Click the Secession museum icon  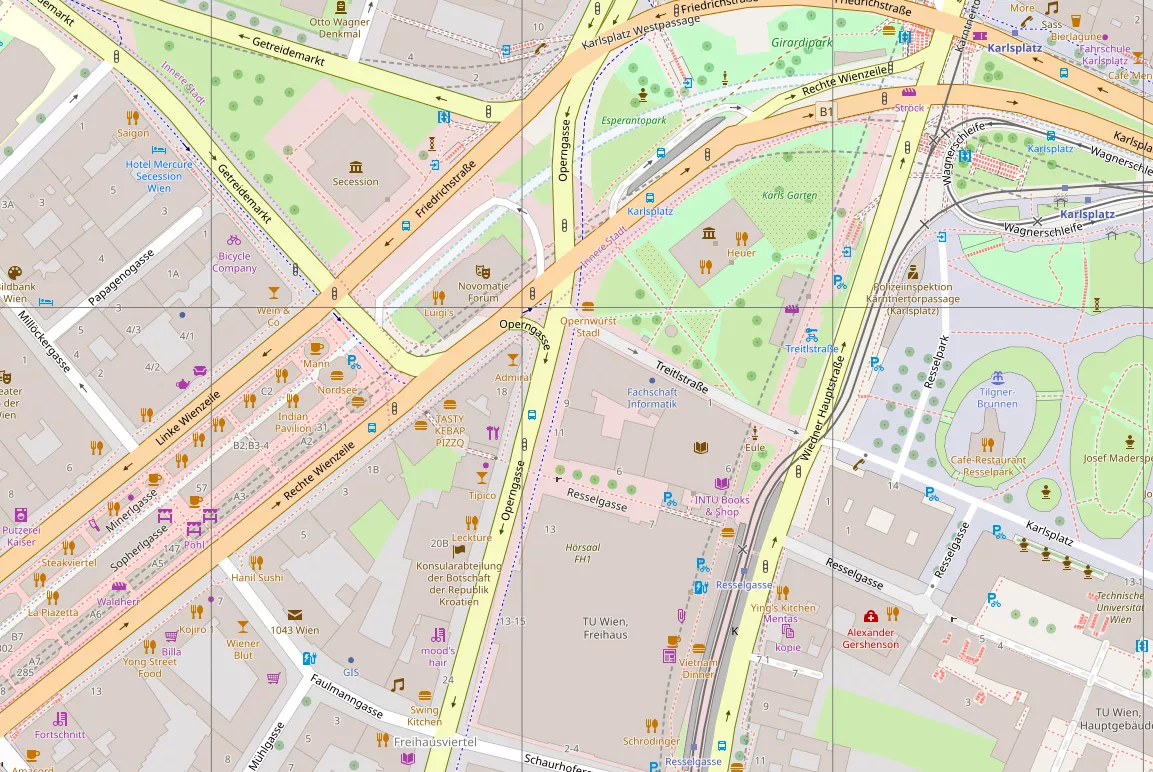pyautogui.click(x=356, y=166)
